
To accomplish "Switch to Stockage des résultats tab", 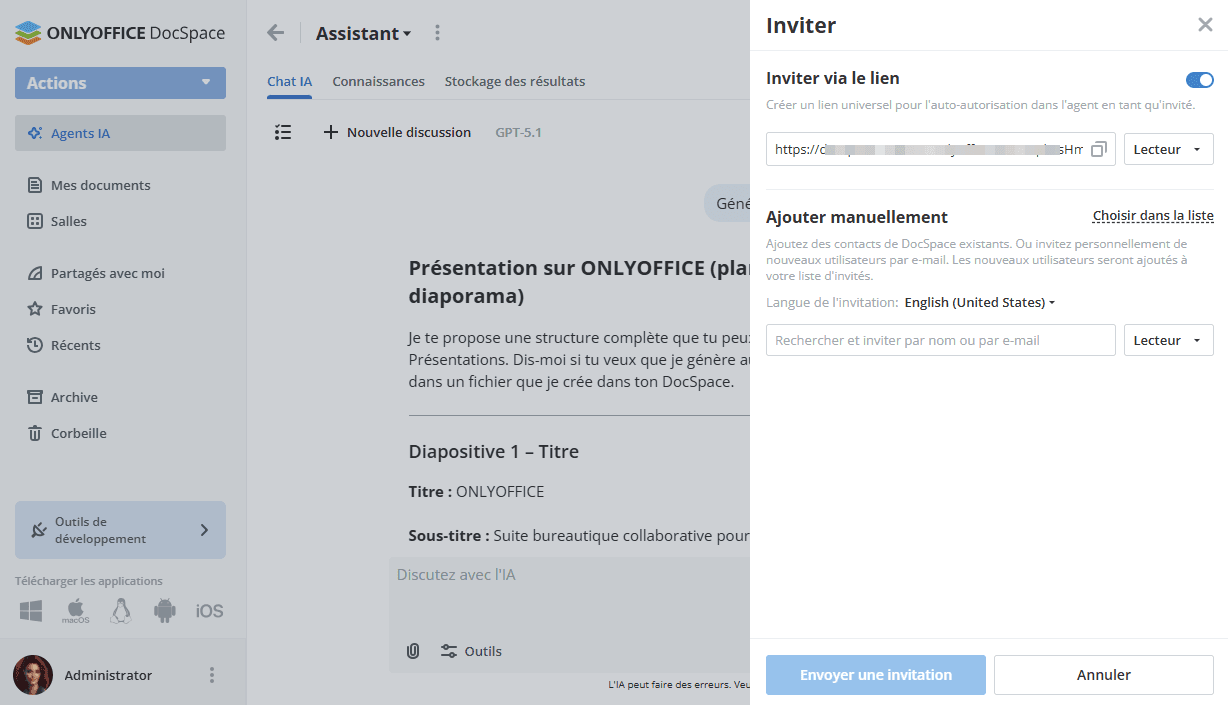I will (515, 81).
